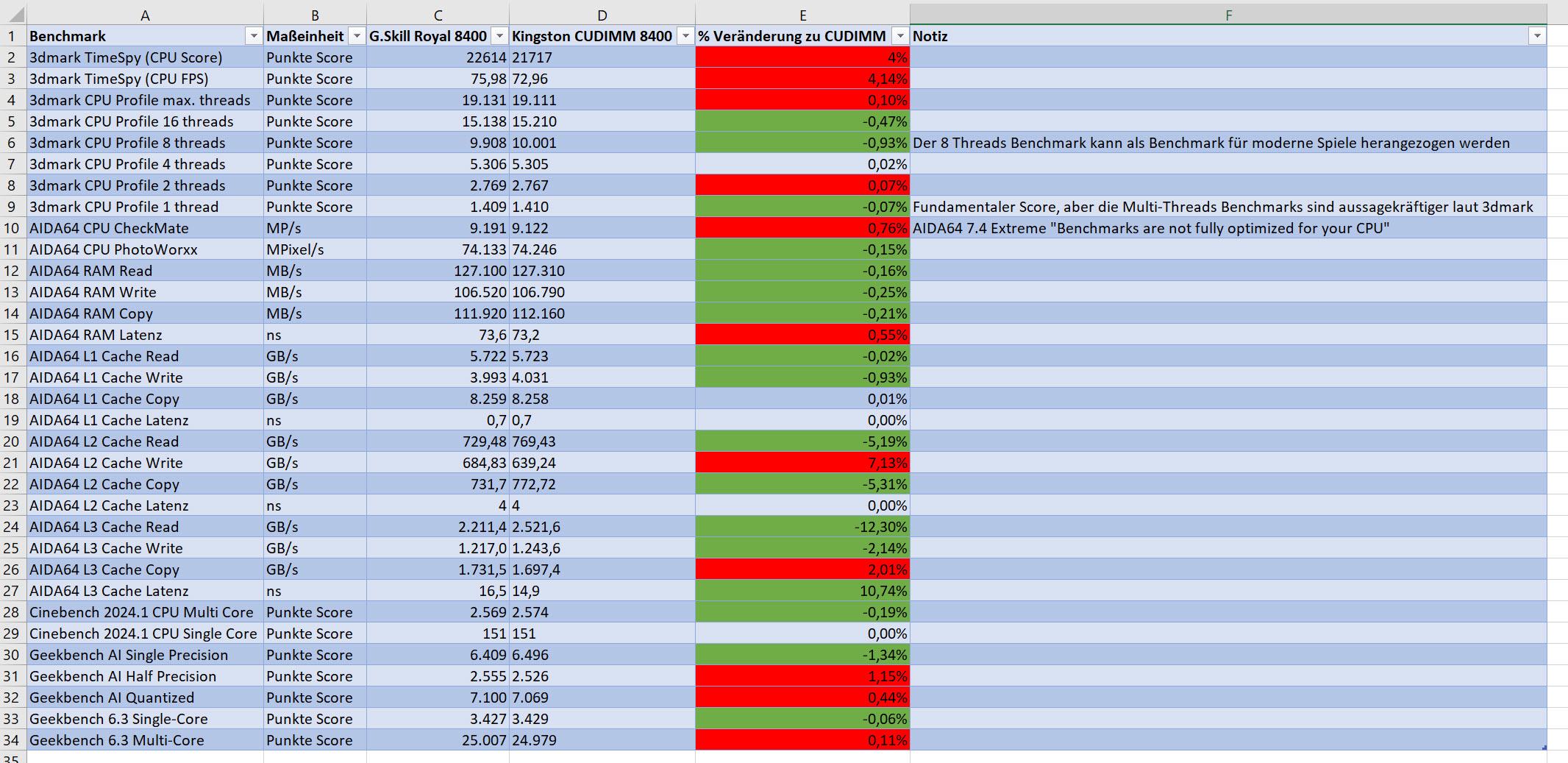Viewport: 1568px width, 763px height.
Task: Select the "AIDA64 CPU CheckMate" cell
Action: click(x=145, y=228)
